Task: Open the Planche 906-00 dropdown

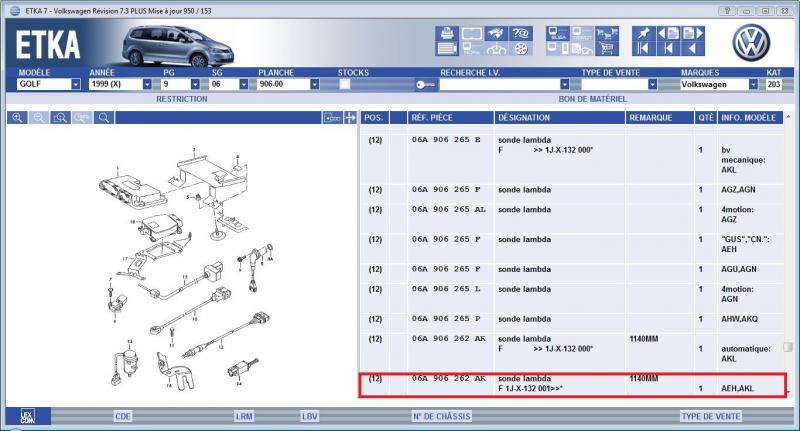Action: pyautogui.click(x=314, y=84)
